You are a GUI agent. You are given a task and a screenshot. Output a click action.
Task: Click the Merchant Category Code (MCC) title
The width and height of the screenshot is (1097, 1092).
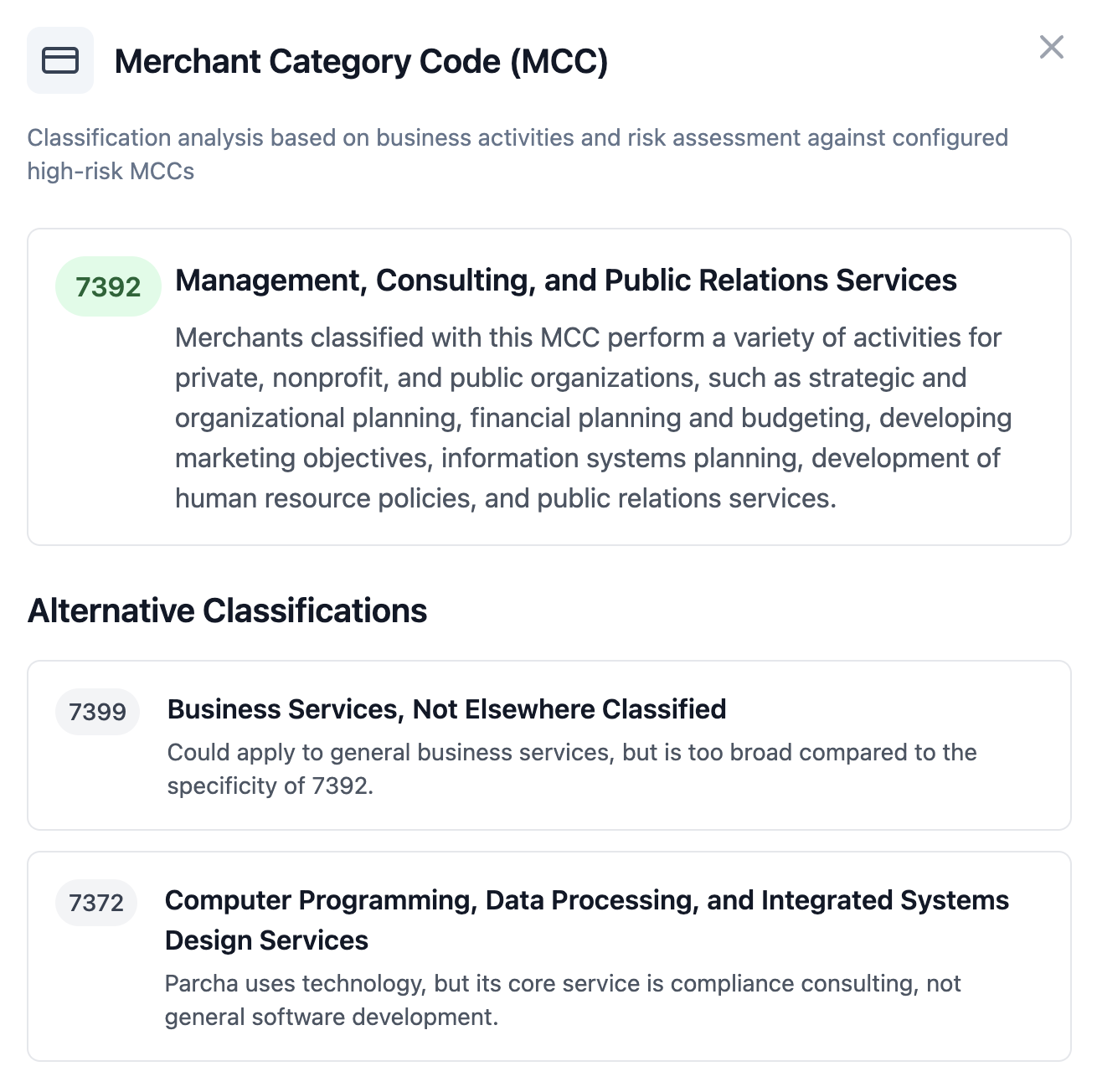pyautogui.click(x=361, y=61)
